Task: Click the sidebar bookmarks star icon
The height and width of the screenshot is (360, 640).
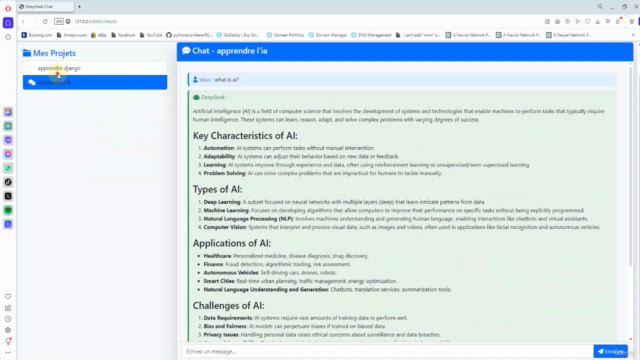Action: 8,37
